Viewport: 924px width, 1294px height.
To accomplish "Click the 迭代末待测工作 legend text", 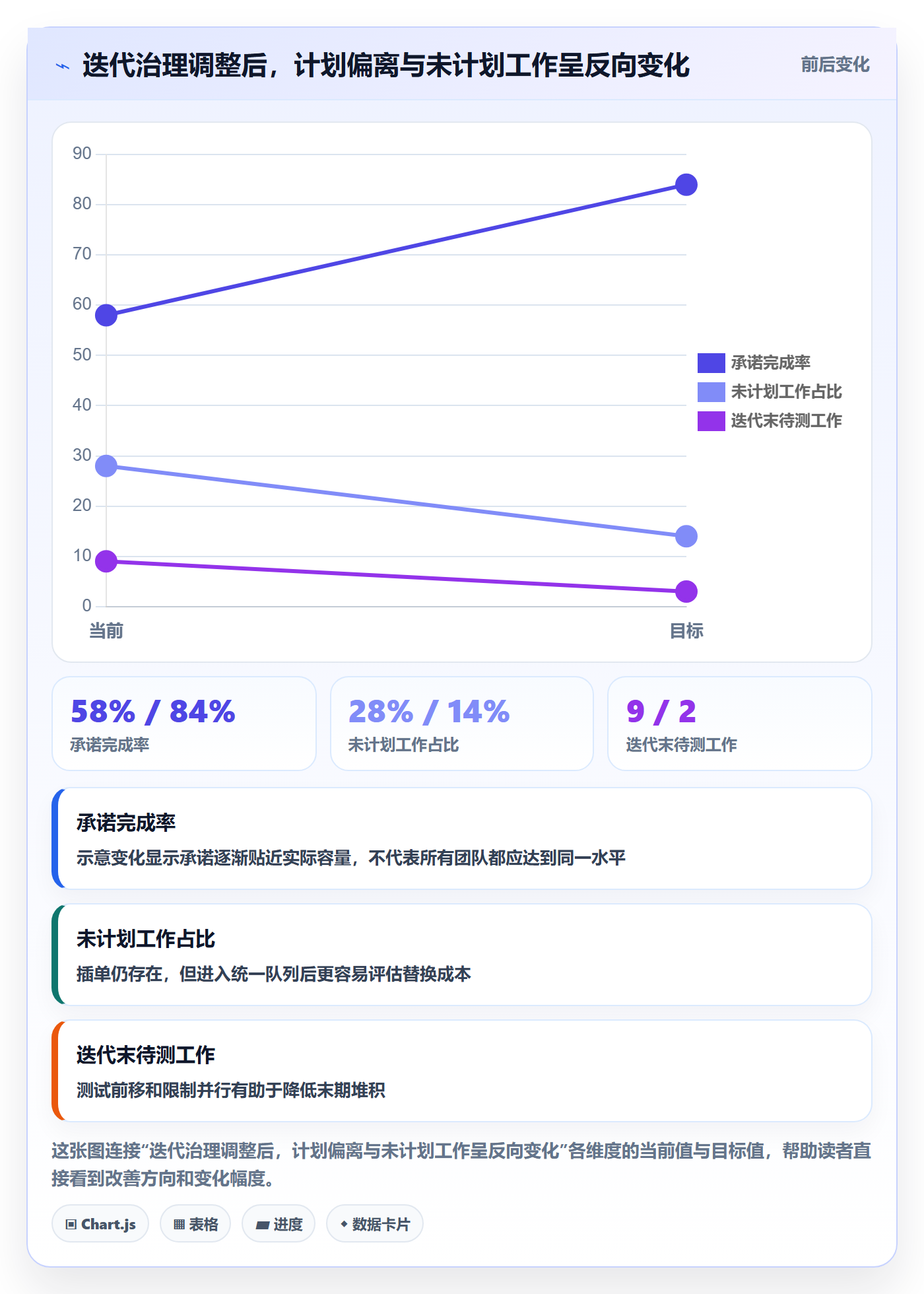I will [x=786, y=421].
